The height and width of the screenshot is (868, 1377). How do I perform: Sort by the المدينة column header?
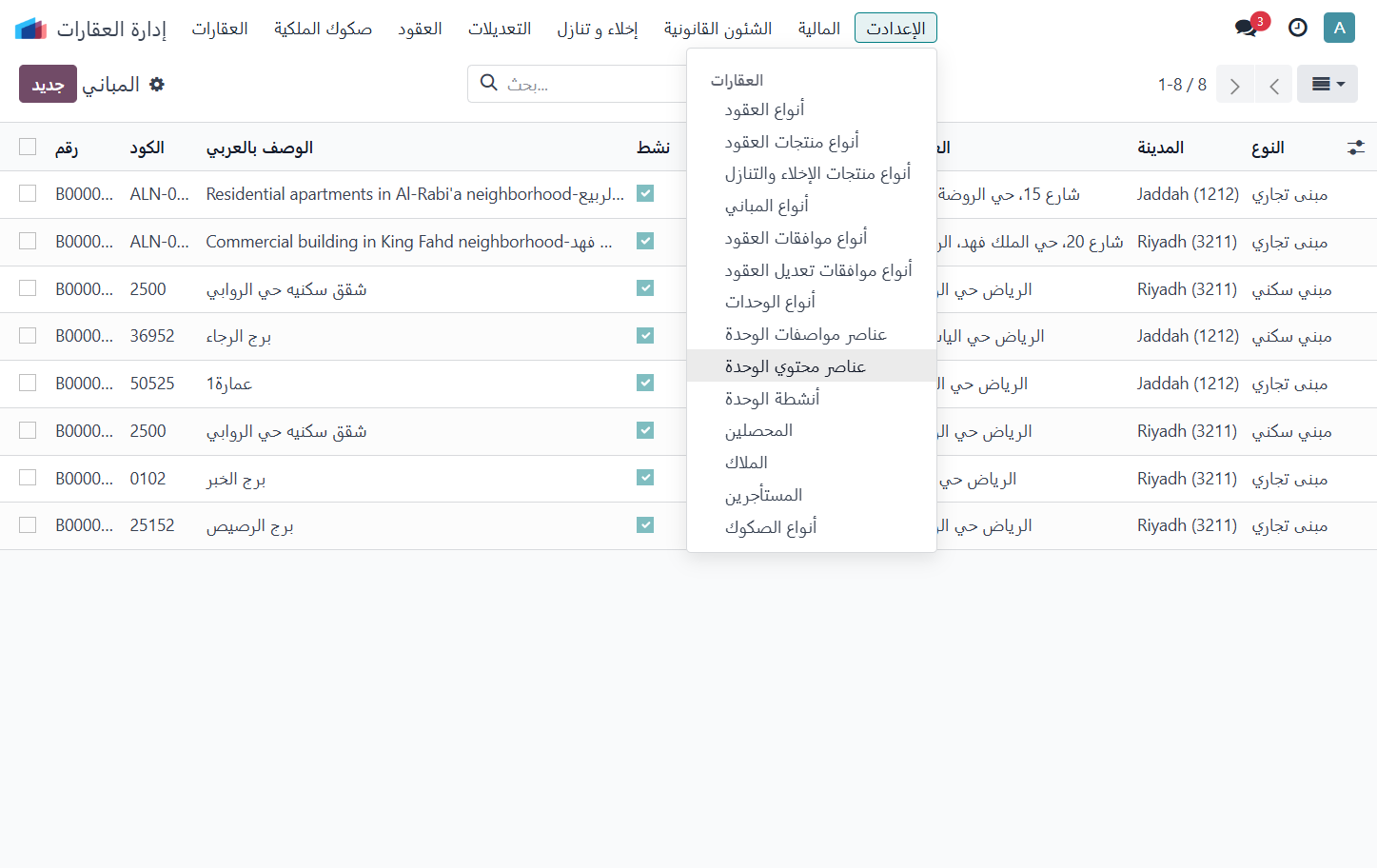pos(1160,148)
